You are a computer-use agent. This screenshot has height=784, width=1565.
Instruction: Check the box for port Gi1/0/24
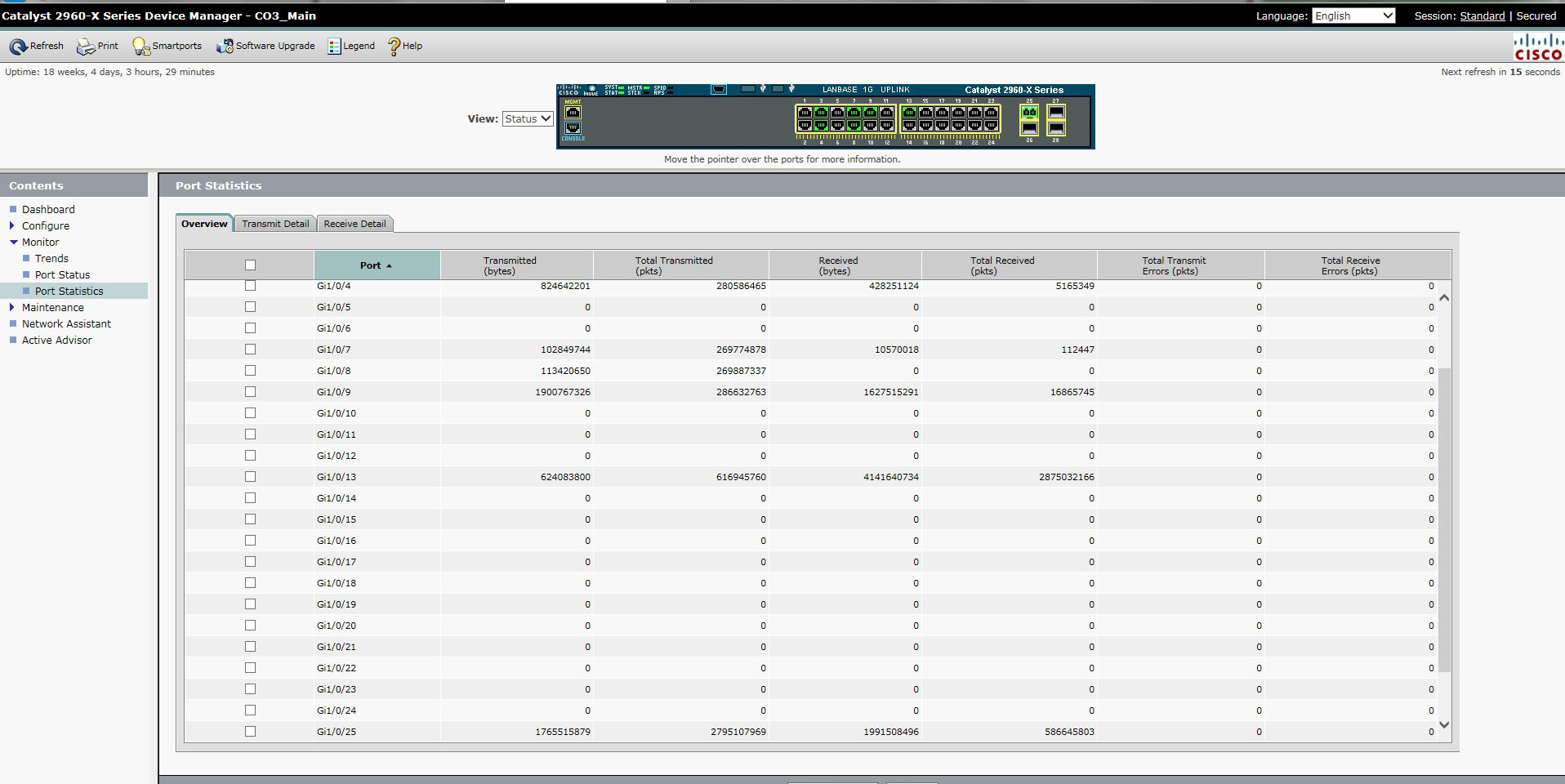coord(250,710)
